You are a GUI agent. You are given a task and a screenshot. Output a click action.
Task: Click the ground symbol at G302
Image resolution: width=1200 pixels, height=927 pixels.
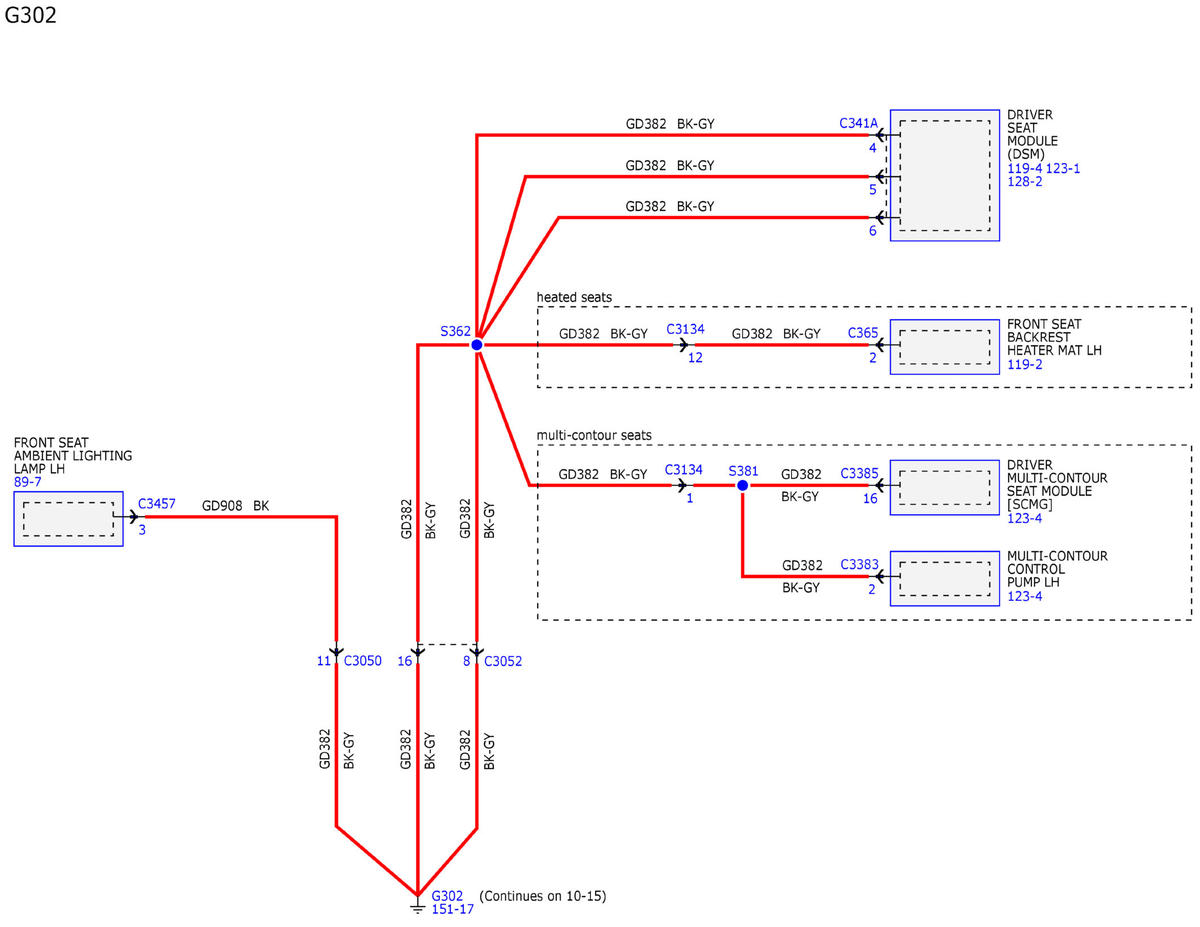pyautogui.click(x=417, y=905)
